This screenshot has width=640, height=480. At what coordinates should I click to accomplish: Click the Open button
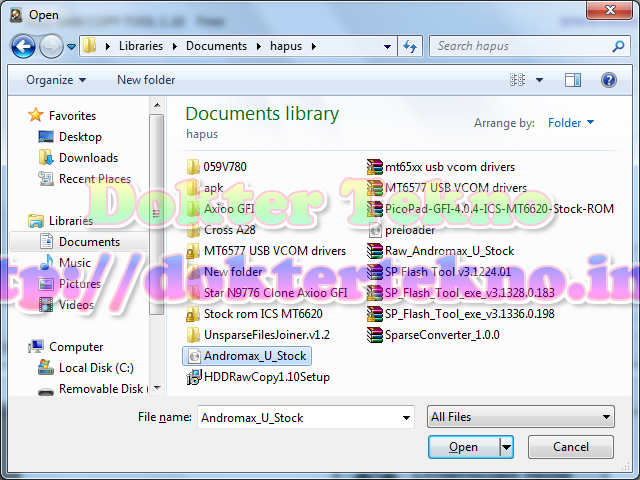pyautogui.click(x=464, y=447)
